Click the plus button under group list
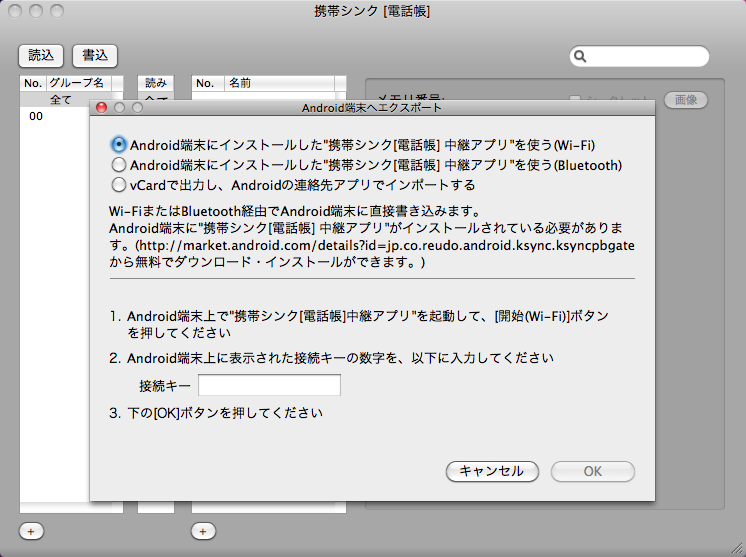This screenshot has height=557, width=746. [x=31, y=532]
